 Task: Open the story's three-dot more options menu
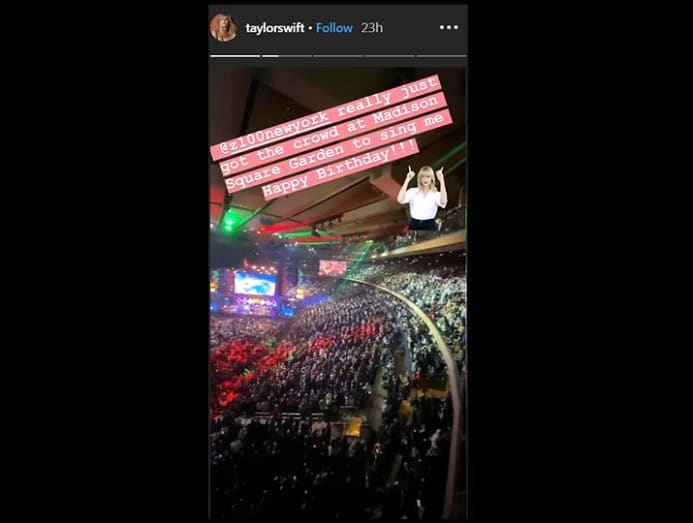tap(449, 27)
